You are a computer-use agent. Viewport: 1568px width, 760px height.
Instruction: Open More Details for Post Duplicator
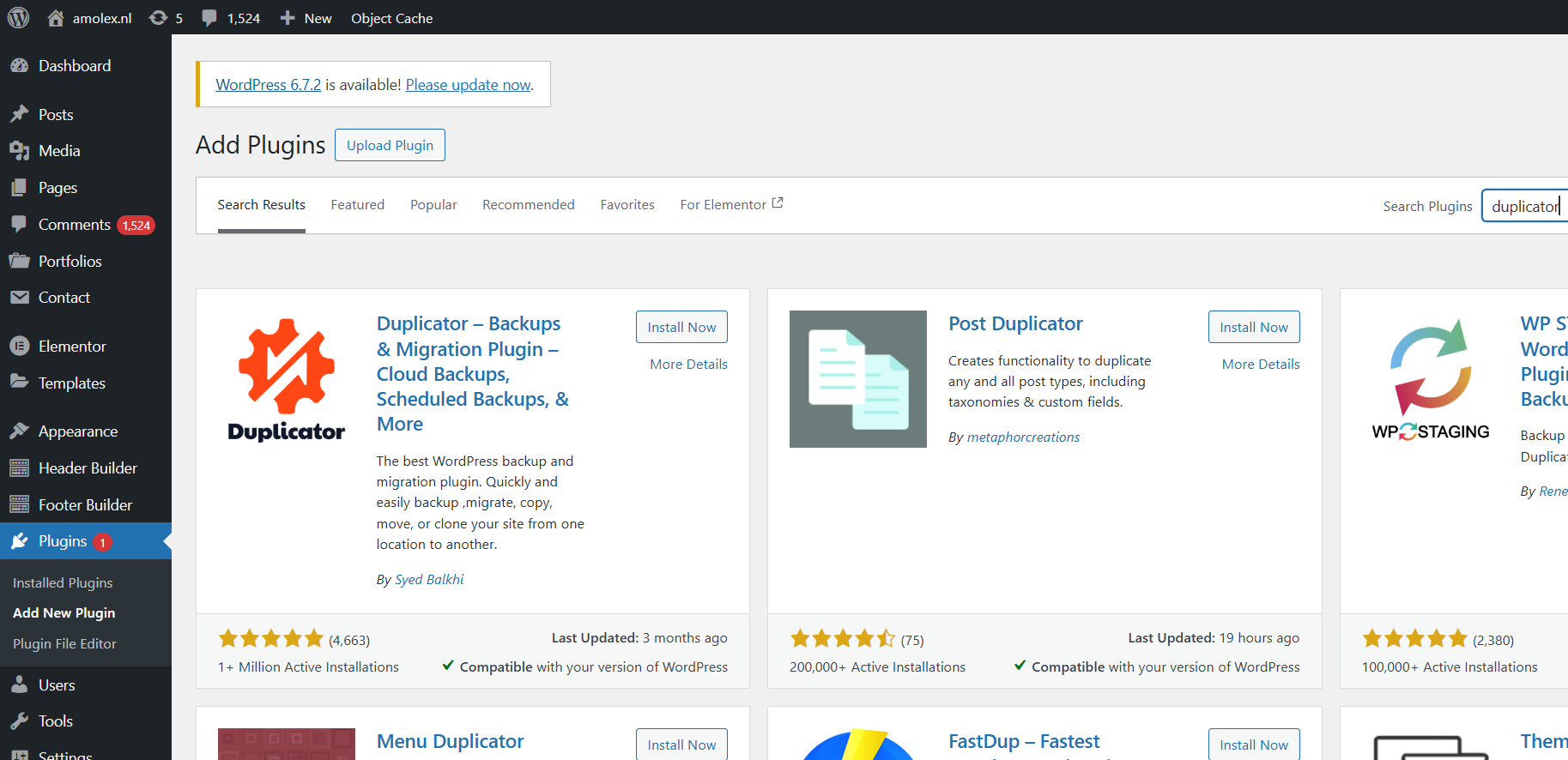click(x=1261, y=364)
